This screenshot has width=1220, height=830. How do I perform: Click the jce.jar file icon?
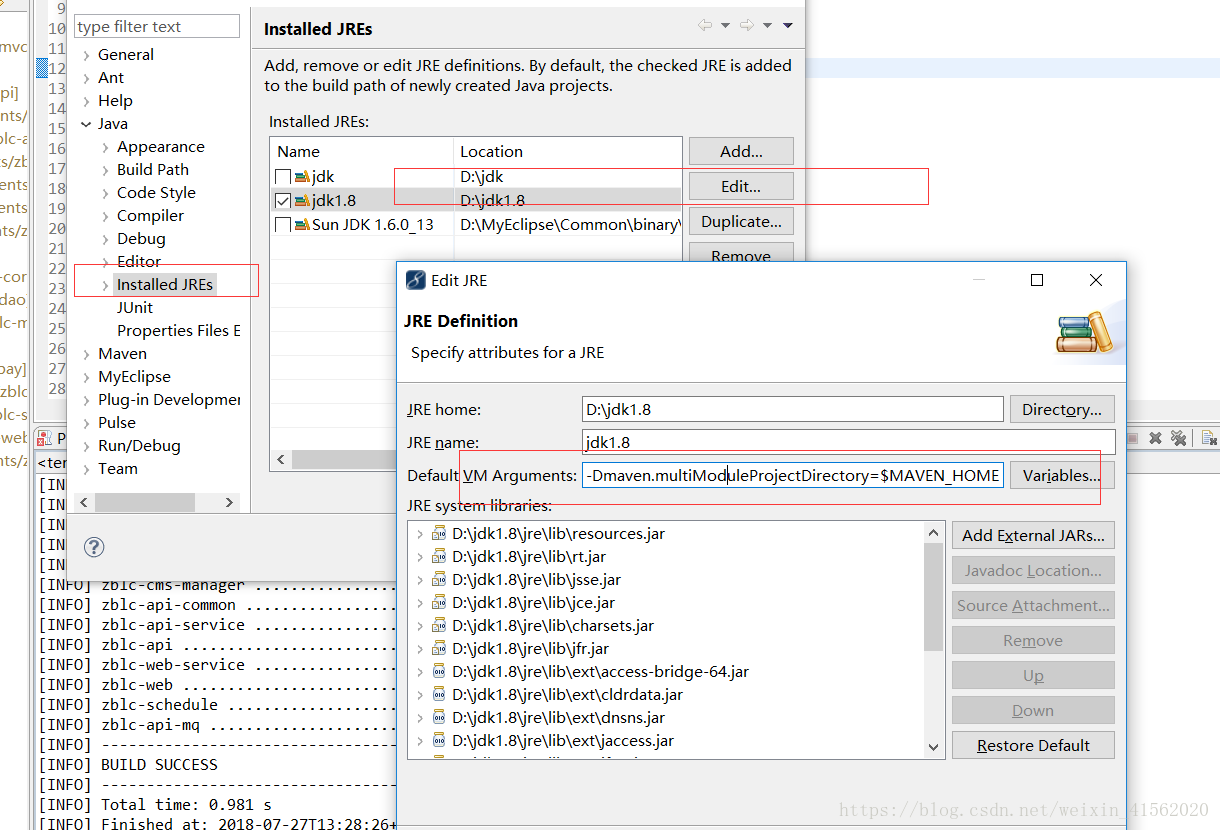[x=439, y=603]
